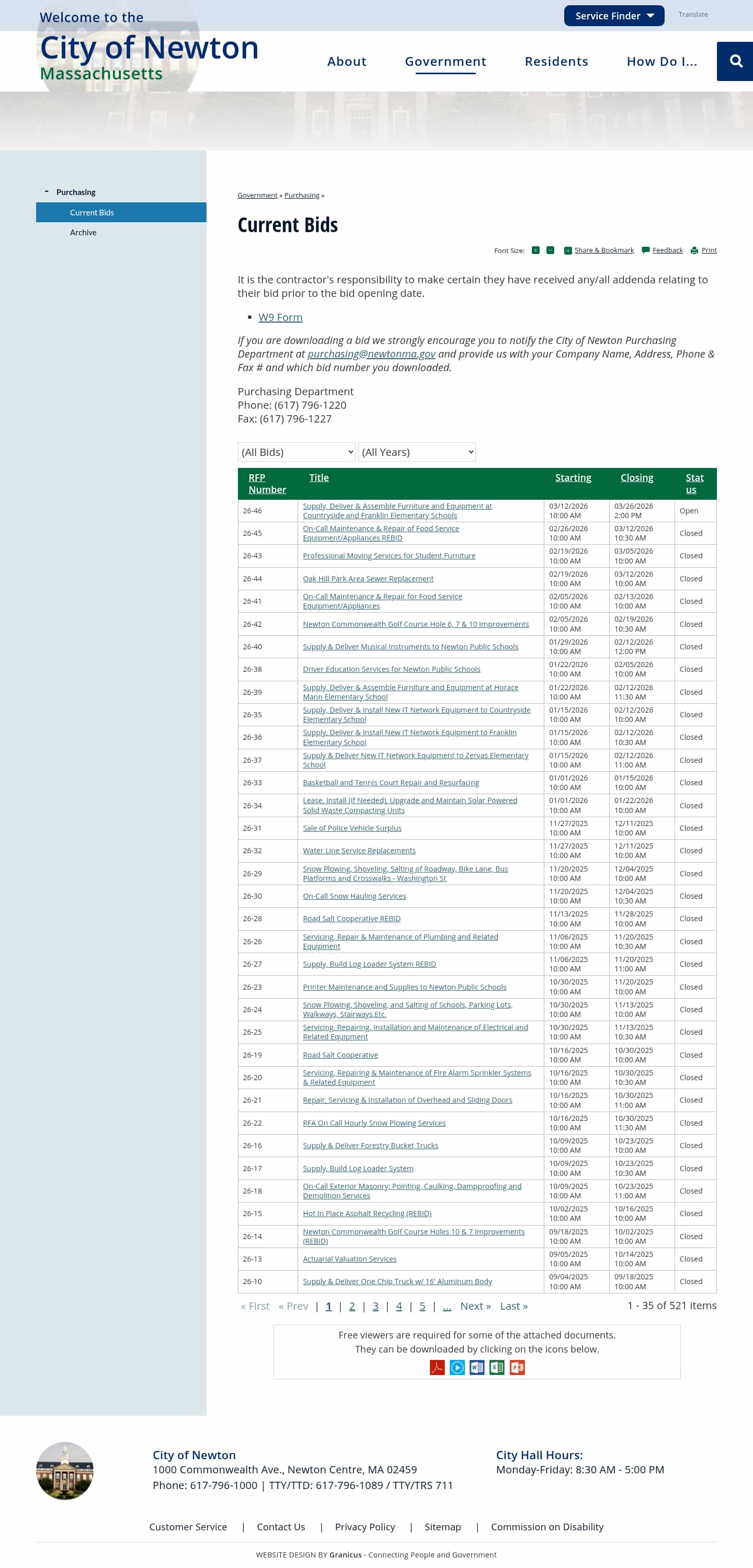Viewport: 753px width, 1568px height.
Task: Open Oak Hill Park Area Sewer Replacement bid
Action: [368, 579]
